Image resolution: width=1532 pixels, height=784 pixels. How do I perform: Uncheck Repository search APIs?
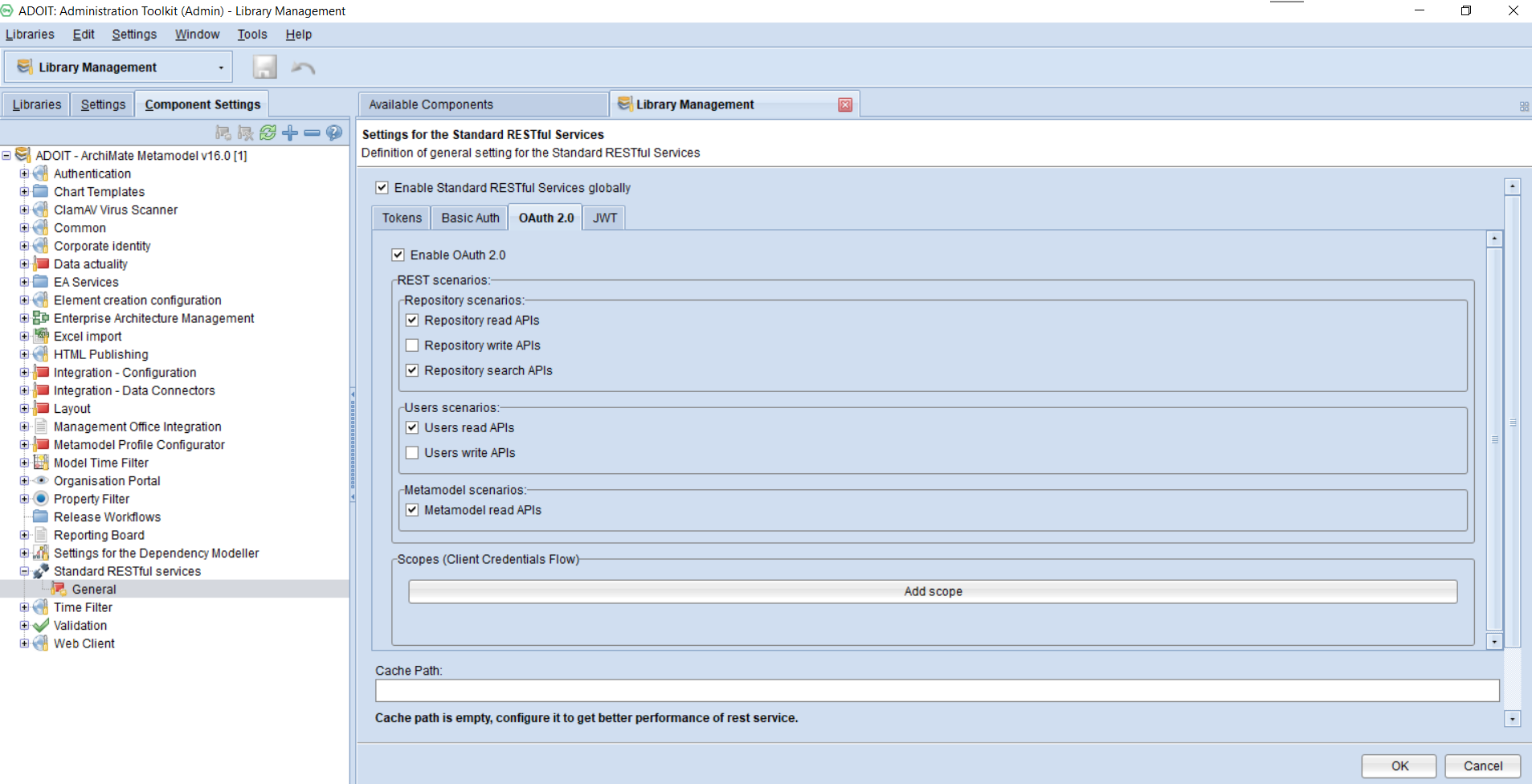tap(412, 370)
